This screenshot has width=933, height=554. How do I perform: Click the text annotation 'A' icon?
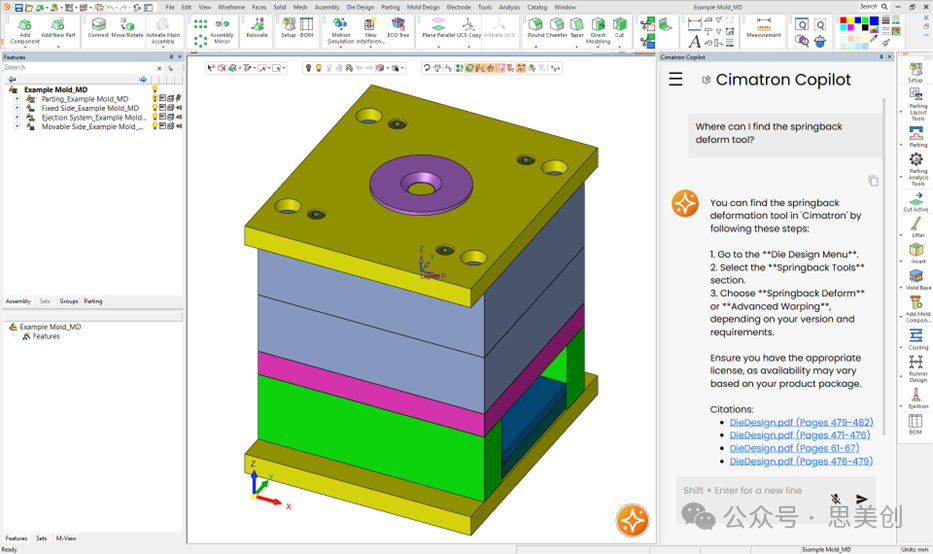pos(694,41)
